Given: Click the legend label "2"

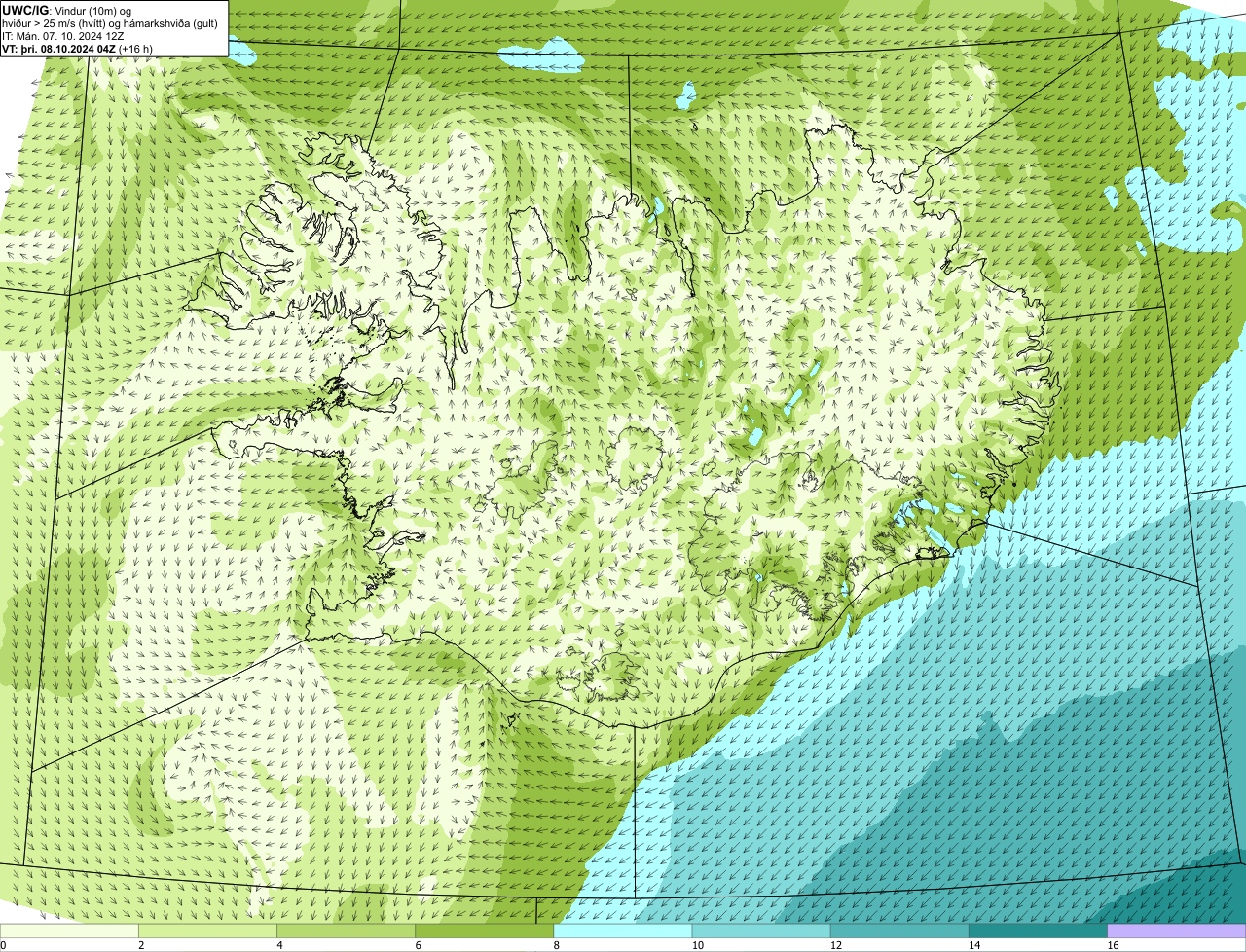Looking at the screenshot, I should 141,945.
